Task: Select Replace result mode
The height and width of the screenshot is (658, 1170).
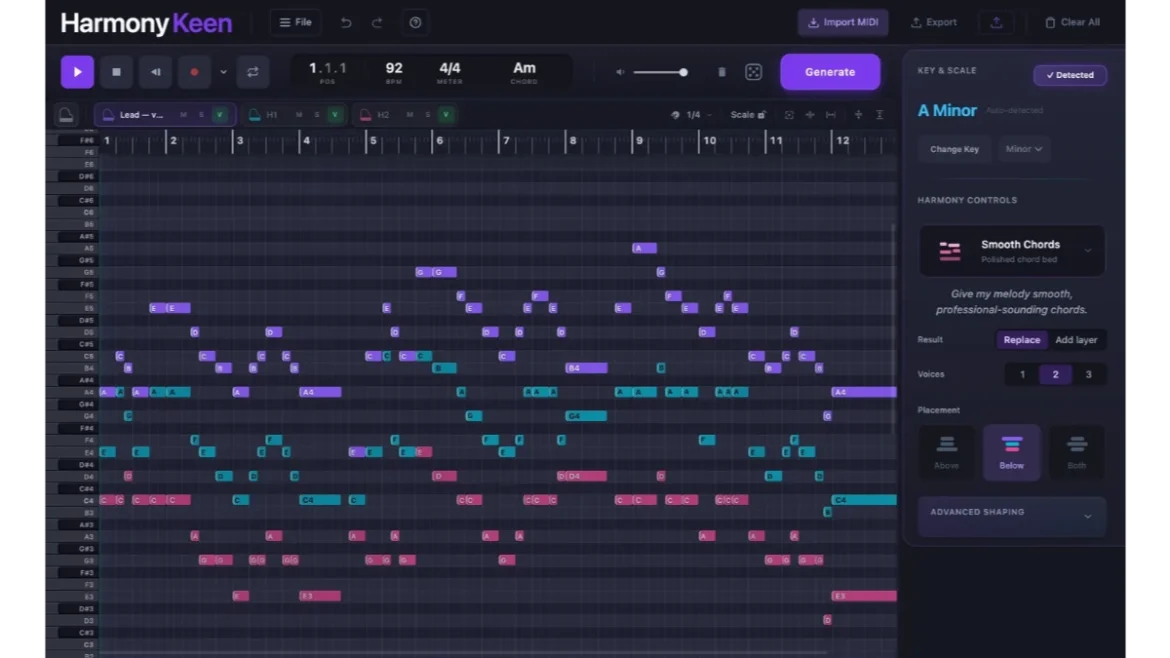Action: [1022, 339]
